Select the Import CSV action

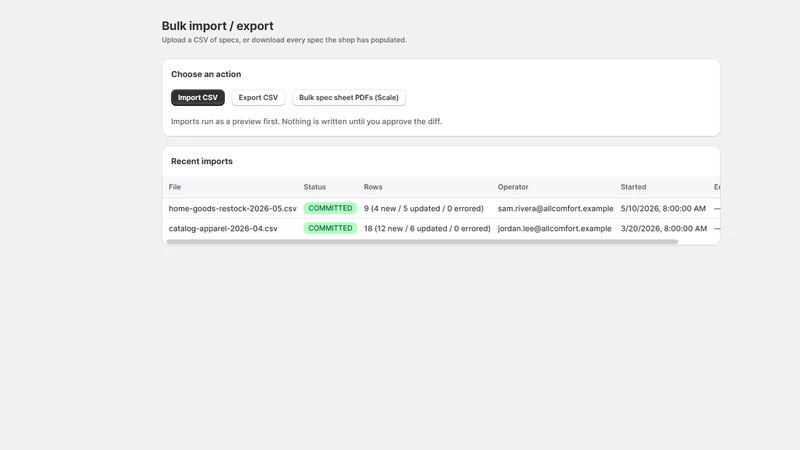tap(197, 97)
